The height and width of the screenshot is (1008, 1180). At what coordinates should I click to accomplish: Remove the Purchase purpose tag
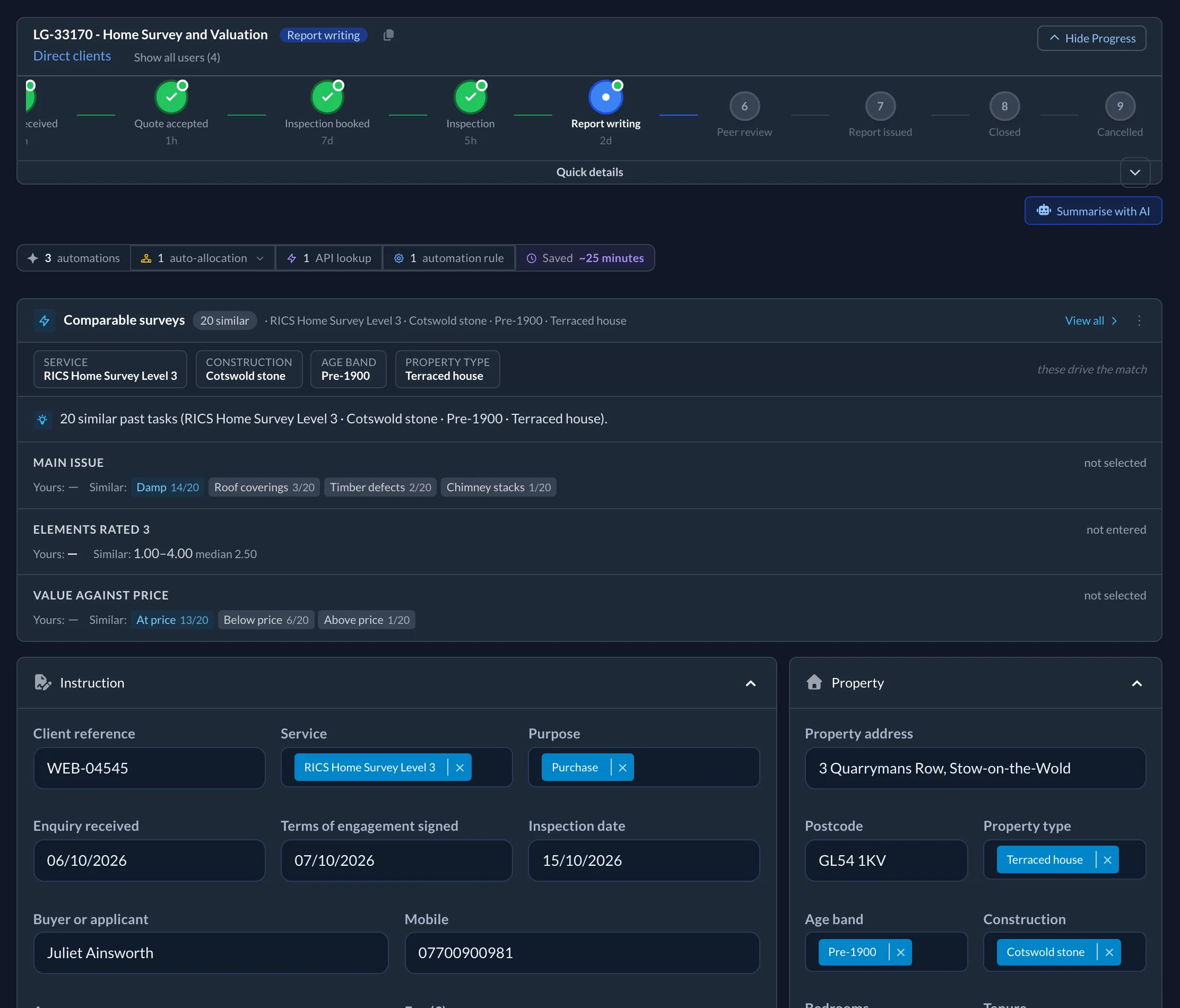coord(622,768)
